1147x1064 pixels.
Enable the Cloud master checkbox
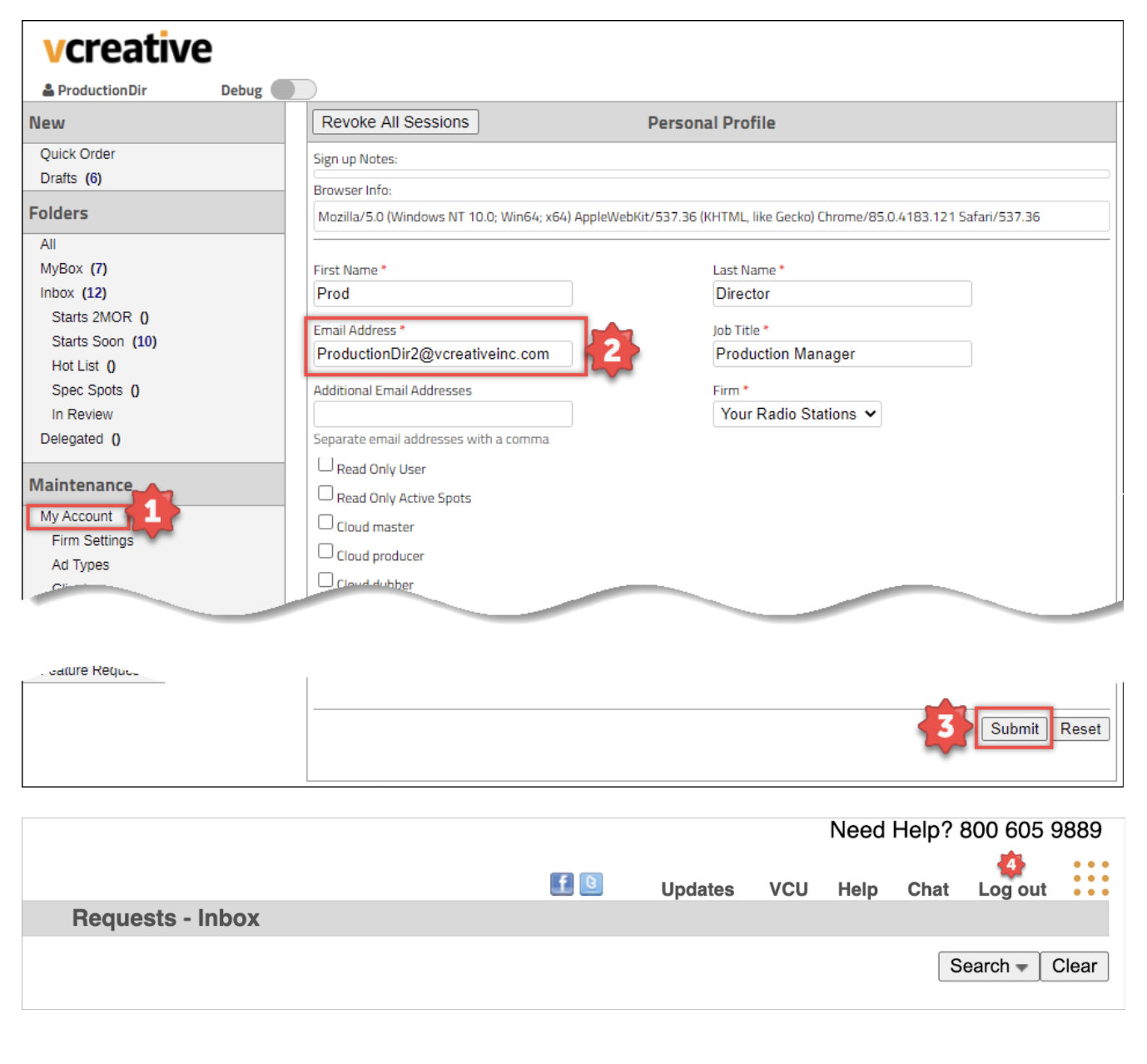point(325,522)
